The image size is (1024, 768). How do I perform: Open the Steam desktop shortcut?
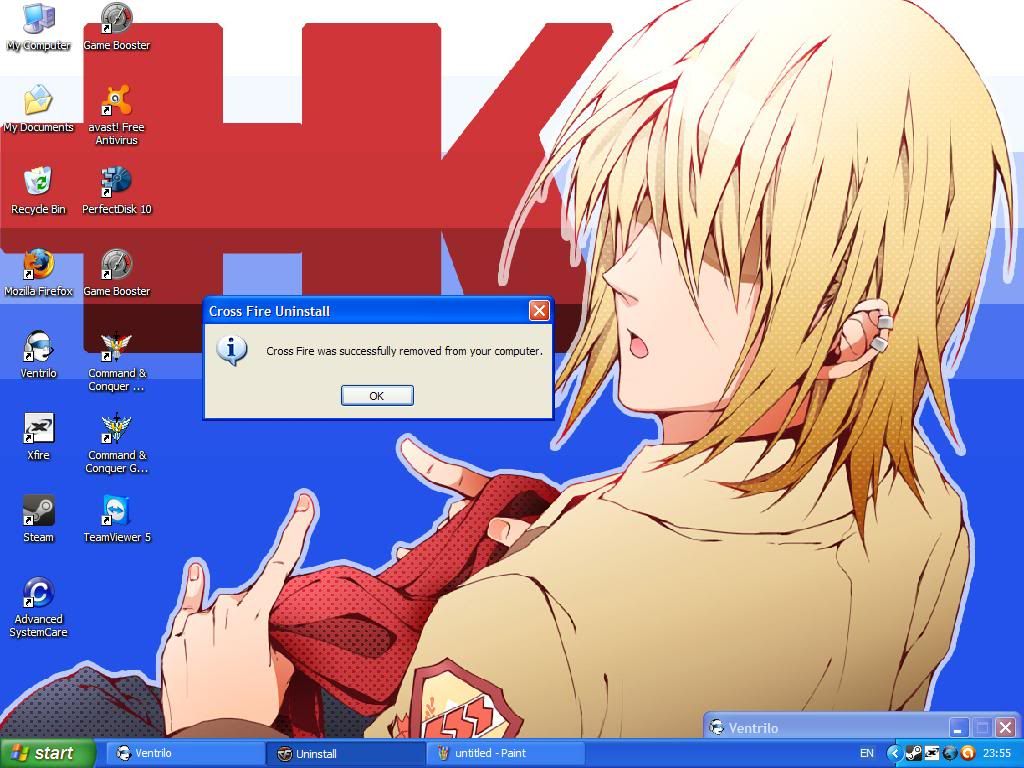coord(38,513)
